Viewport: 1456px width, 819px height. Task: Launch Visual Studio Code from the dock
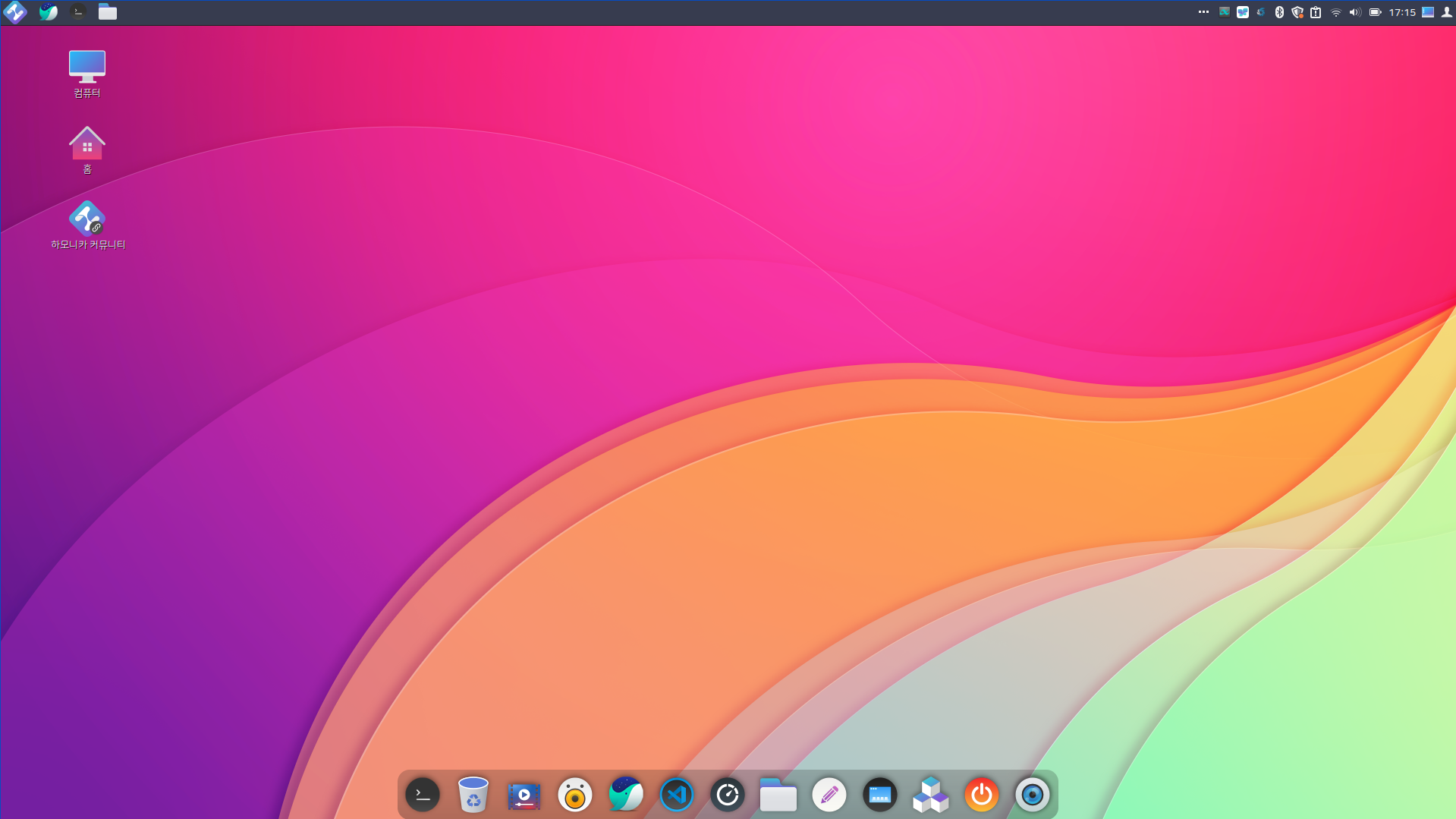point(677,795)
